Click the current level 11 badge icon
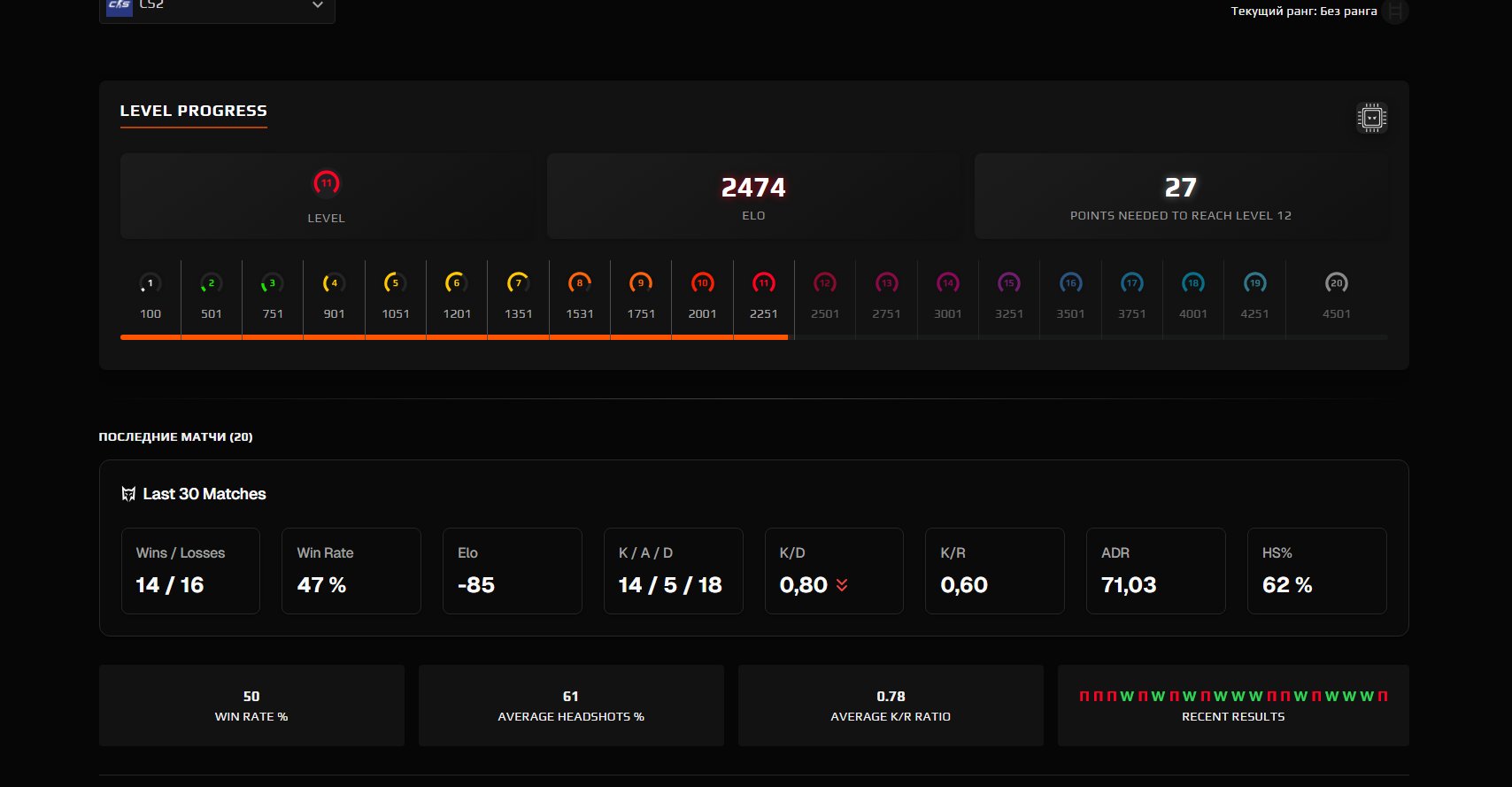 (326, 183)
